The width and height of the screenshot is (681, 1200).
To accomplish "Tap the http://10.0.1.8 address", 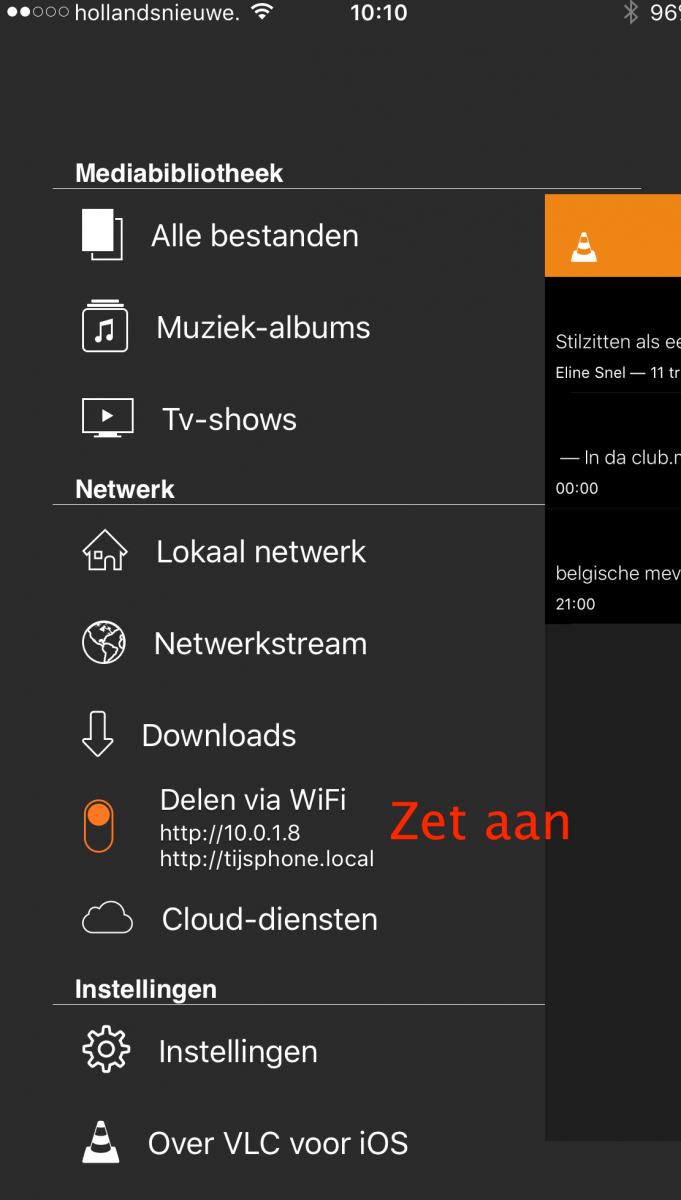I will click(230, 833).
